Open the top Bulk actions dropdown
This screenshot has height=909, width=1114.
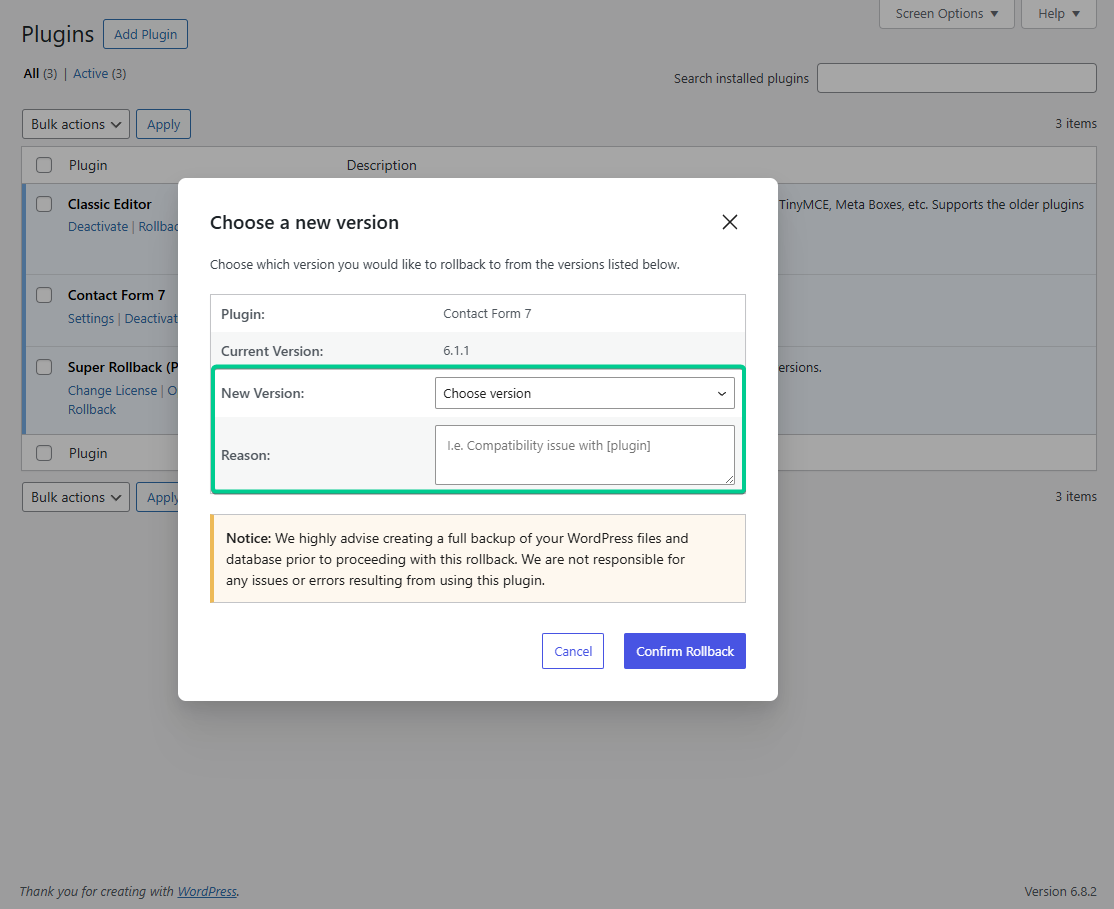pos(76,124)
